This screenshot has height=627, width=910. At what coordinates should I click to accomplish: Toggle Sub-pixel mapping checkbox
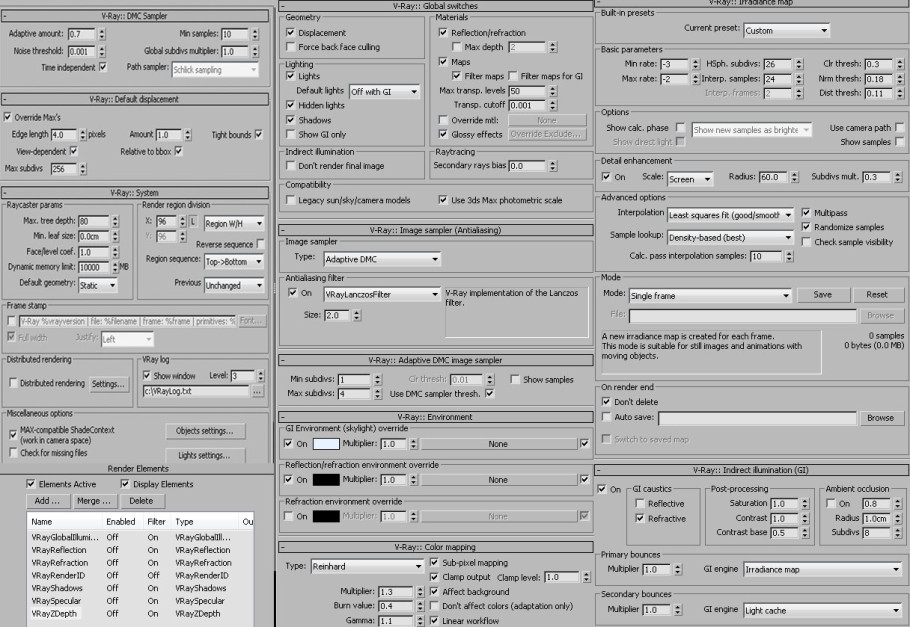point(434,563)
